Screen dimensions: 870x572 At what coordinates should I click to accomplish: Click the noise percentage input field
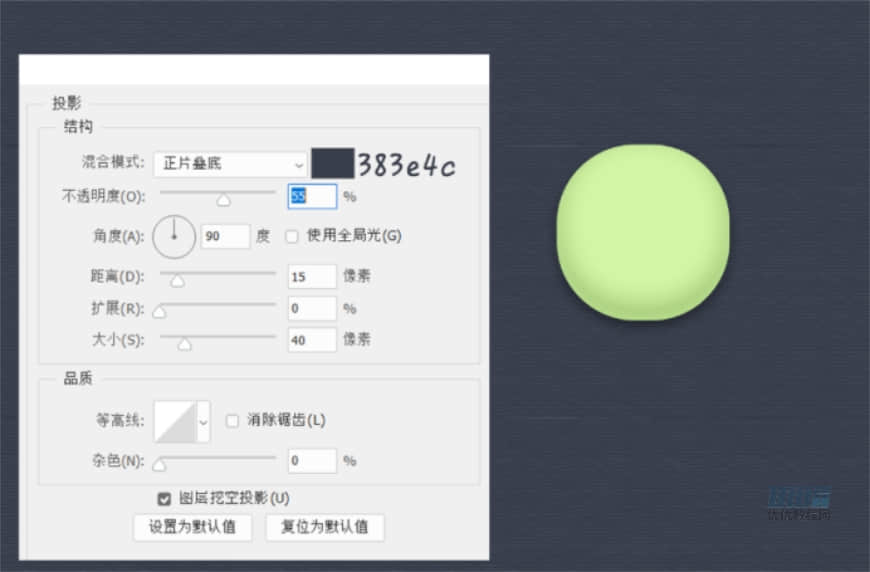coord(312,460)
